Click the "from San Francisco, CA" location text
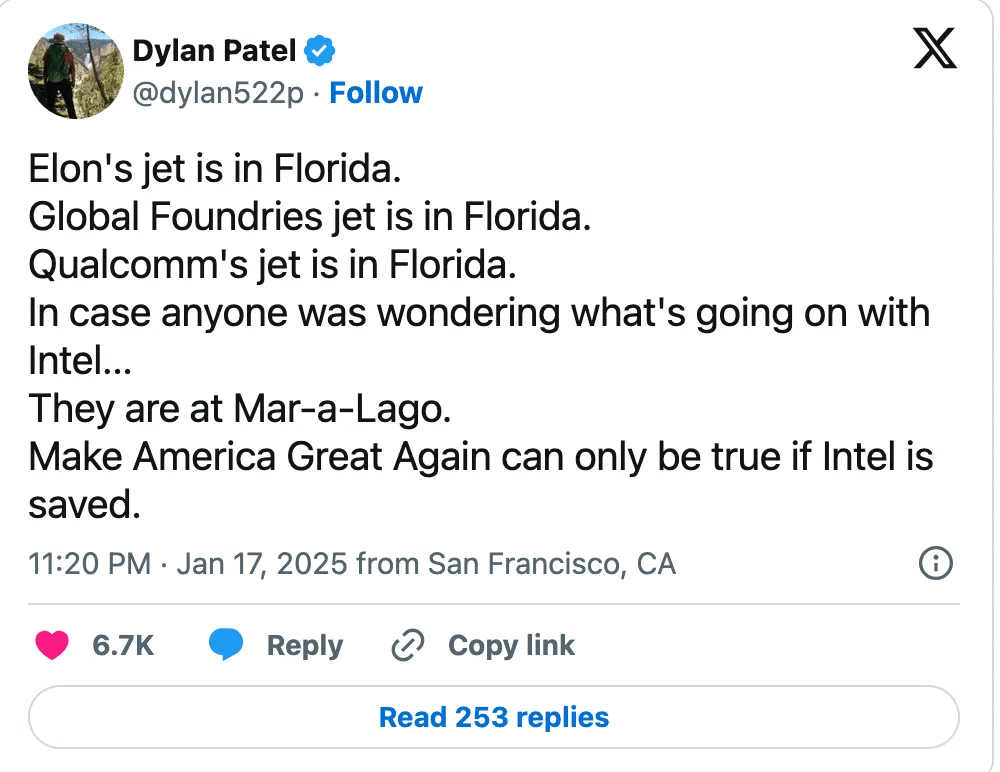1000x772 pixels. tap(516, 564)
